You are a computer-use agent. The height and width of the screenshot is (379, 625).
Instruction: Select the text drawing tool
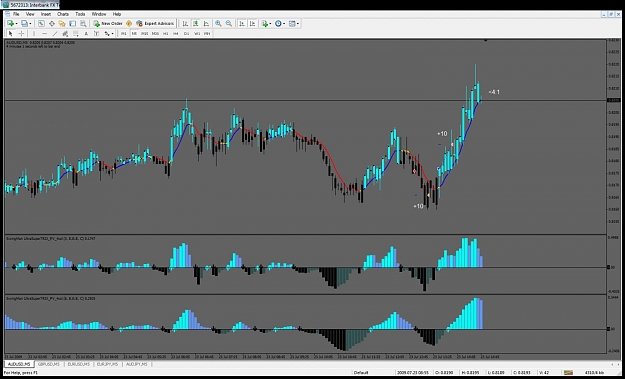86,33
